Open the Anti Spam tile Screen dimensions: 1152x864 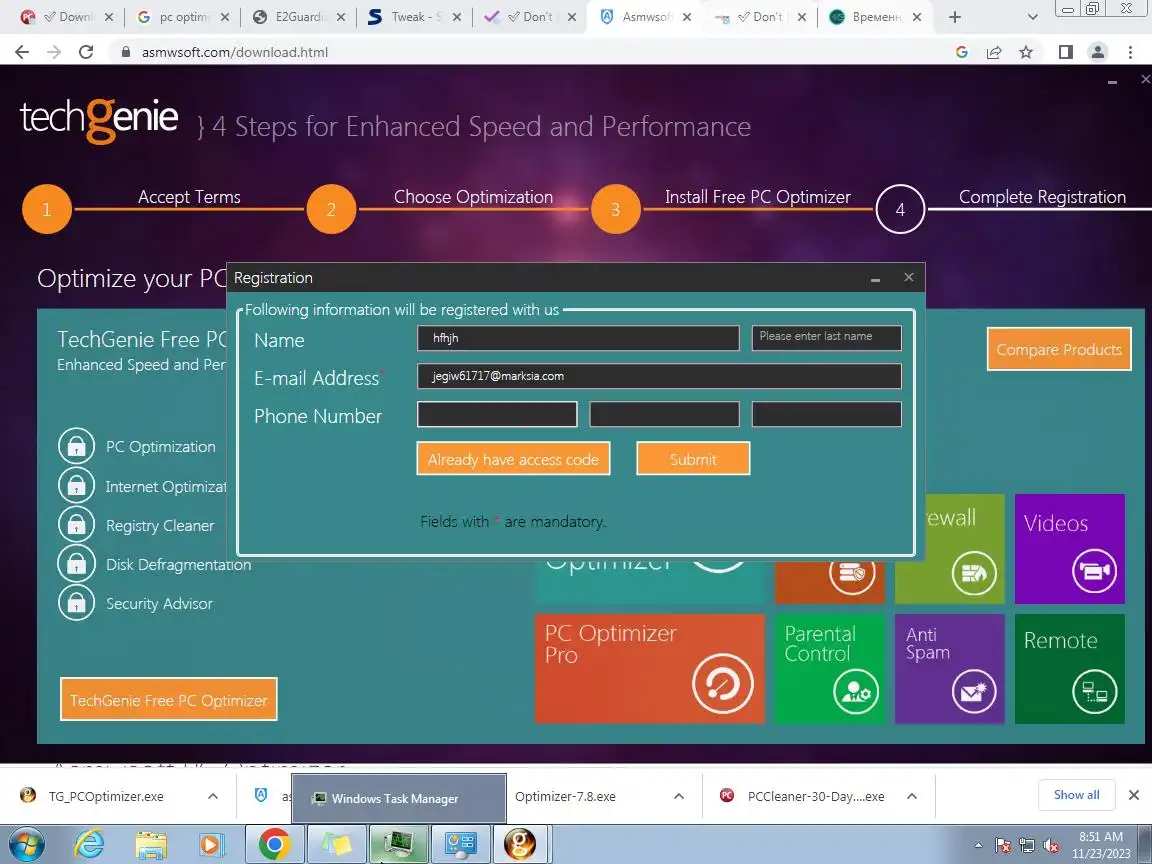(949, 669)
